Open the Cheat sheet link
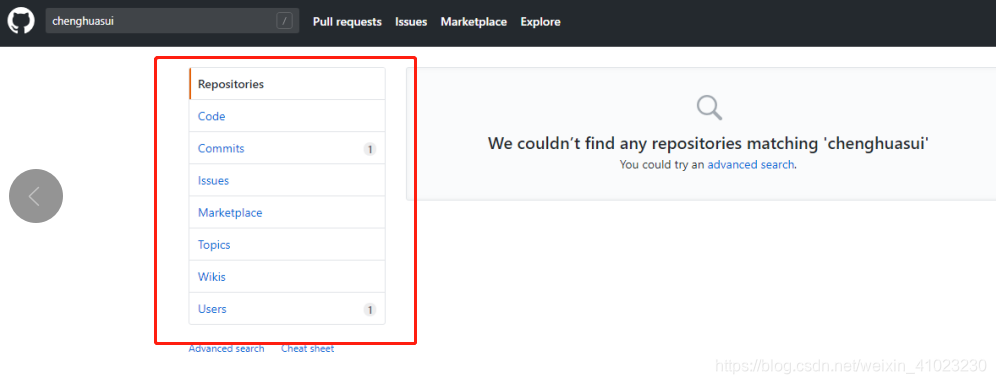This screenshot has width=996, height=384. (x=307, y=348)
